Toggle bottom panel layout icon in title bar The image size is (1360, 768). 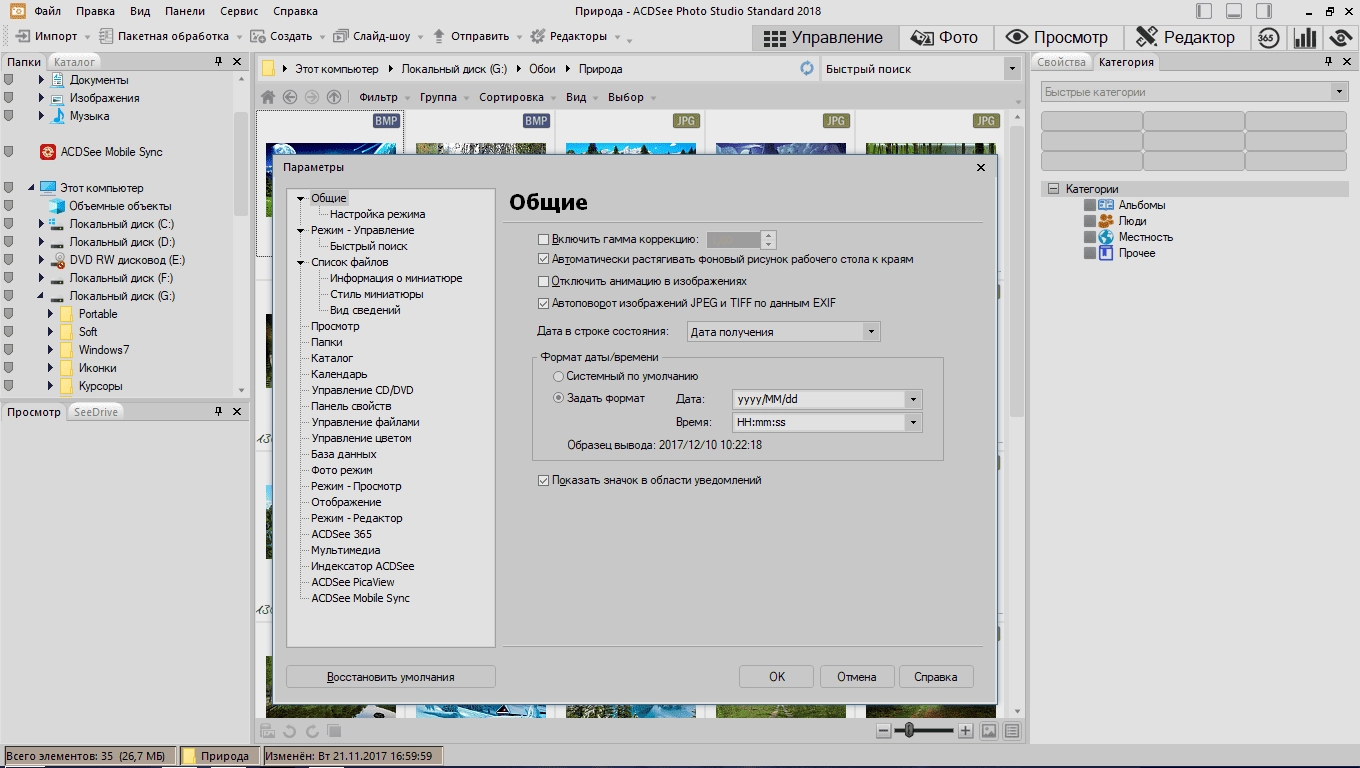pyautogui.click(x=1234, y=11)
